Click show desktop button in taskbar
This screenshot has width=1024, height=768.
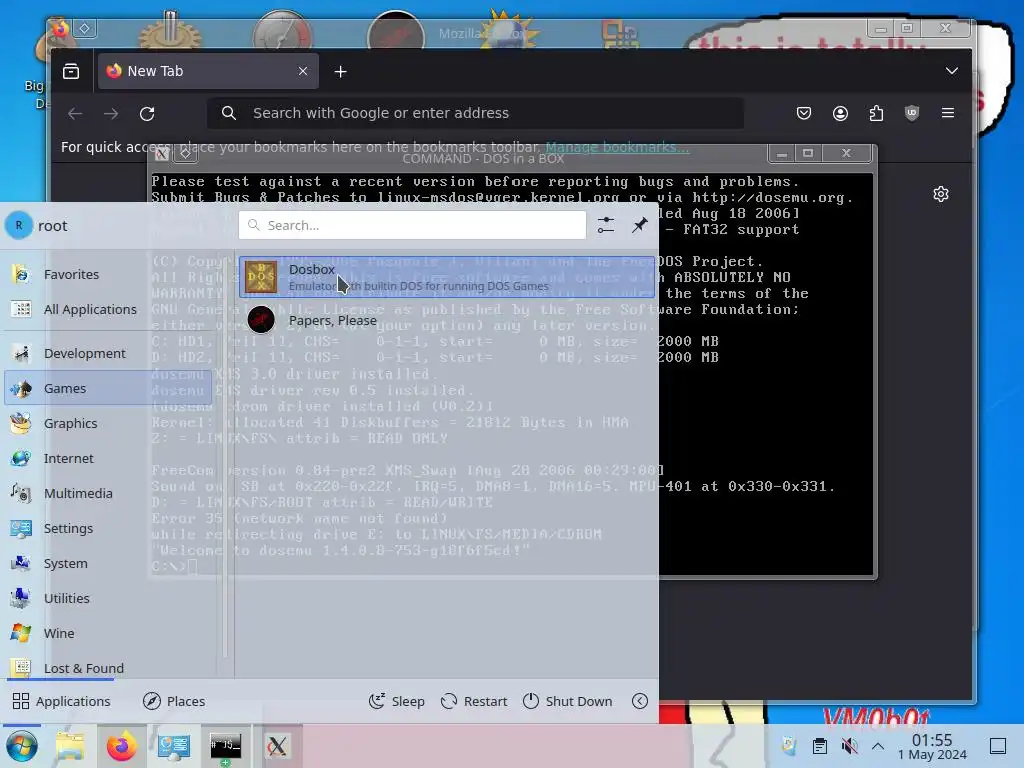[998, 746]
